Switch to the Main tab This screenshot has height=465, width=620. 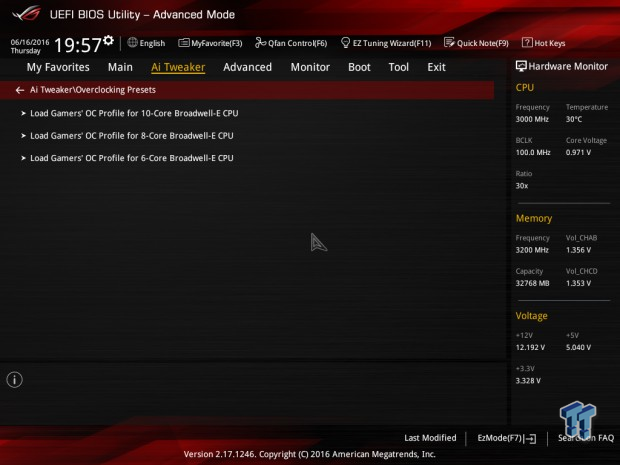tap(120, 67)
